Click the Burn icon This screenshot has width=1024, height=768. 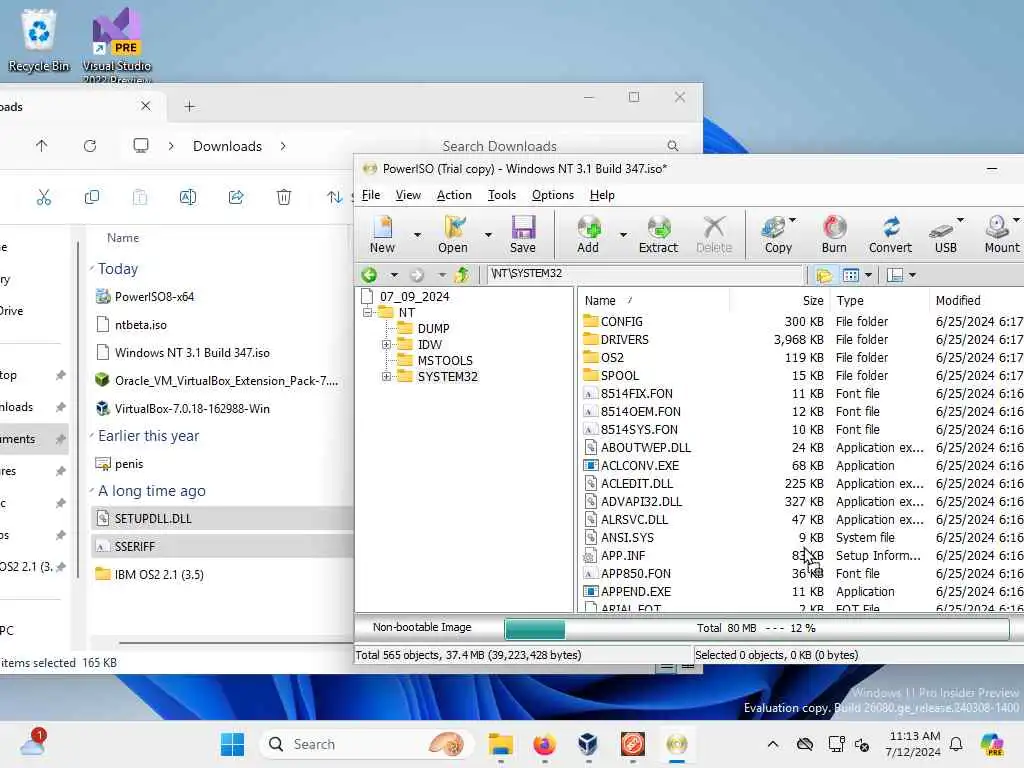point(834,234)
